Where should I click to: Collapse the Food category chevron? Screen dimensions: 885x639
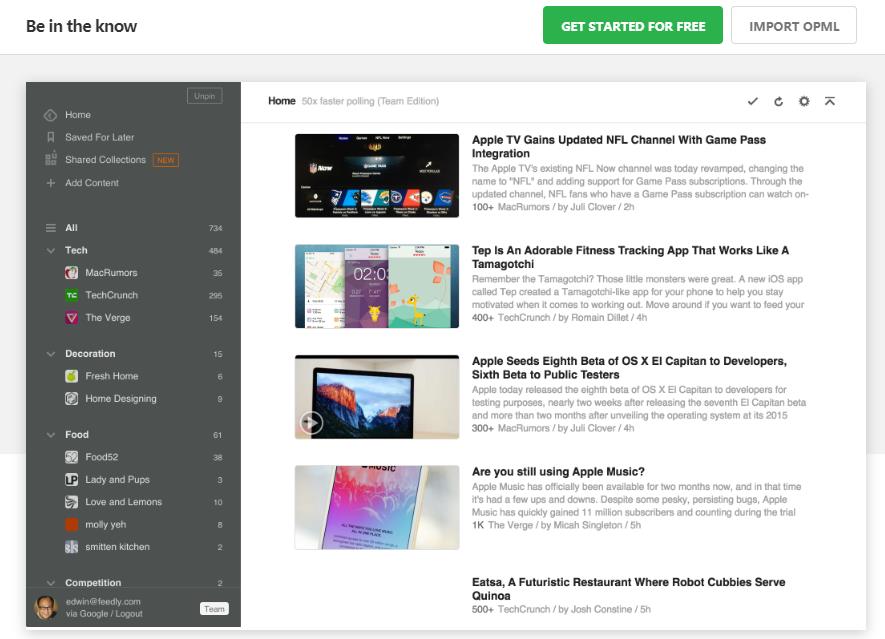(x=51, y=435)
